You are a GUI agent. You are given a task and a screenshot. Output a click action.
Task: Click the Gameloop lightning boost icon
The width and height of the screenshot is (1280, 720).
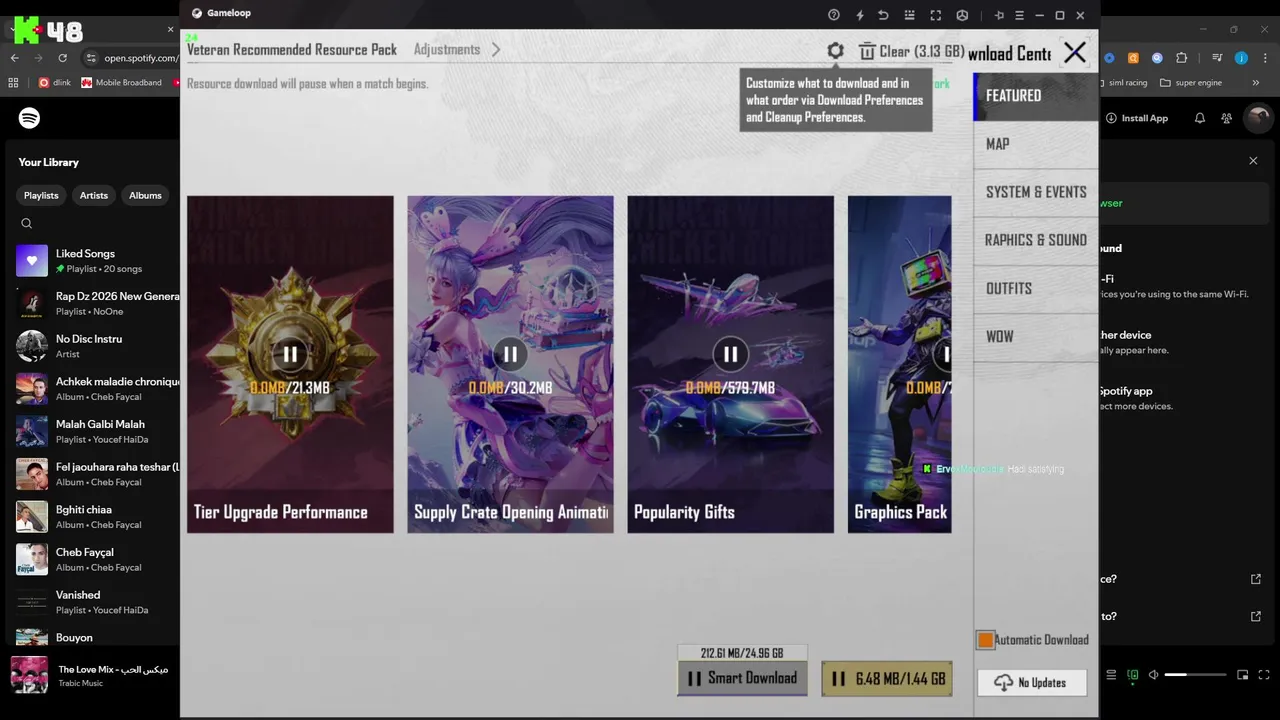click(x=859, y=15)
